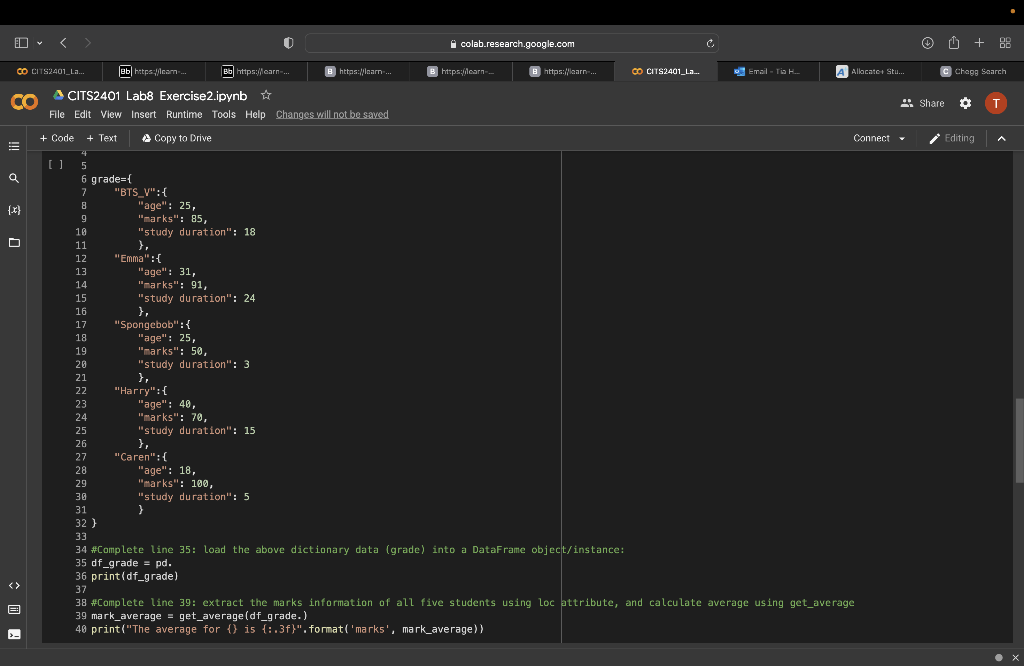Open the variables {x} panel
The width and height of the screenshot is (1024, 666).
14,211
